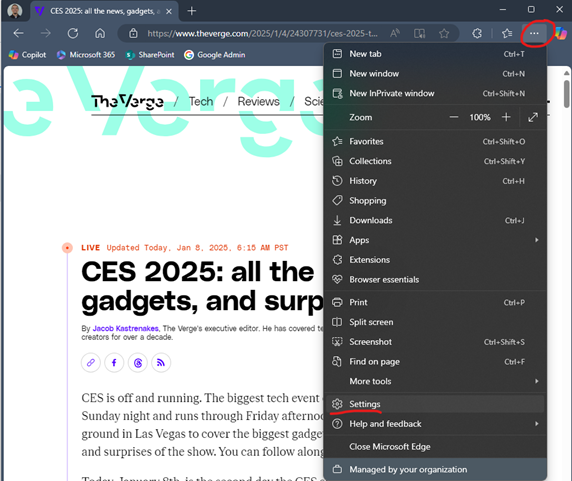Choose Shopping in the menu
Screen dimensions: 572x481
(435, 201)
